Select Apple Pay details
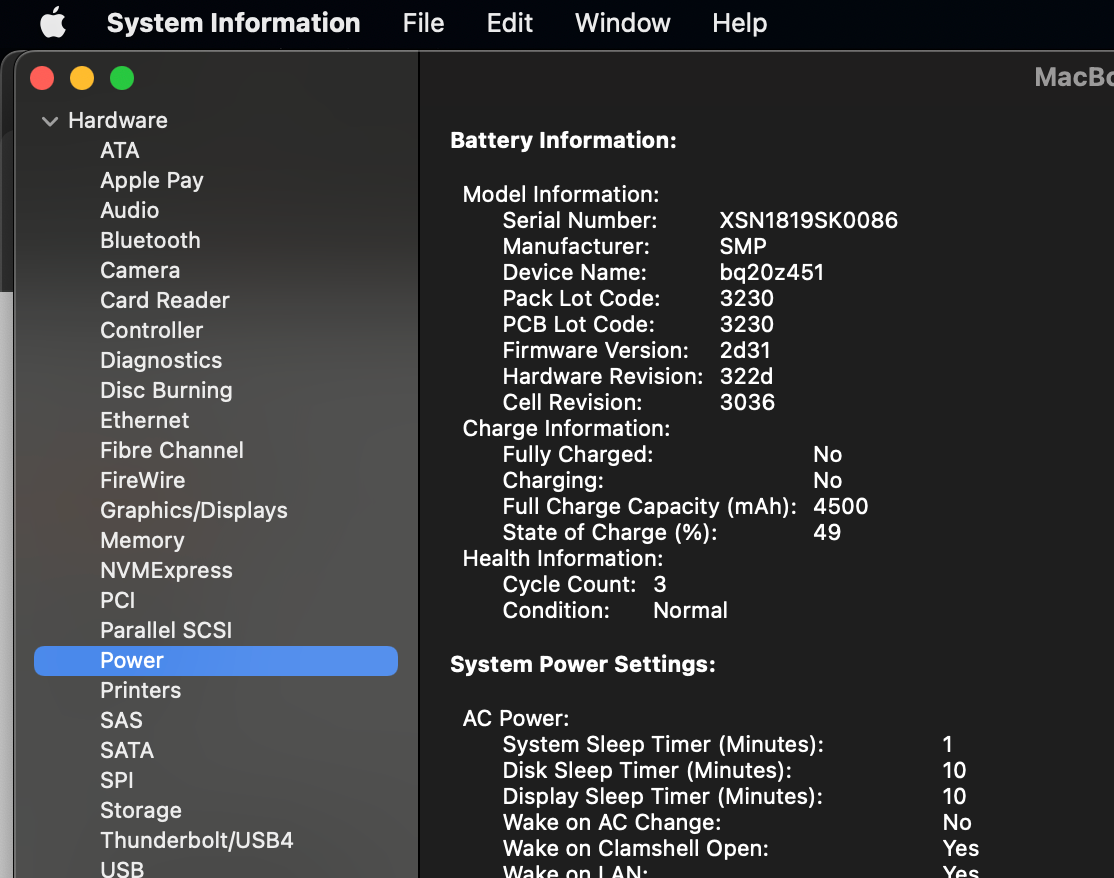This screenshot has height=878, width=1114. [151, 180]
